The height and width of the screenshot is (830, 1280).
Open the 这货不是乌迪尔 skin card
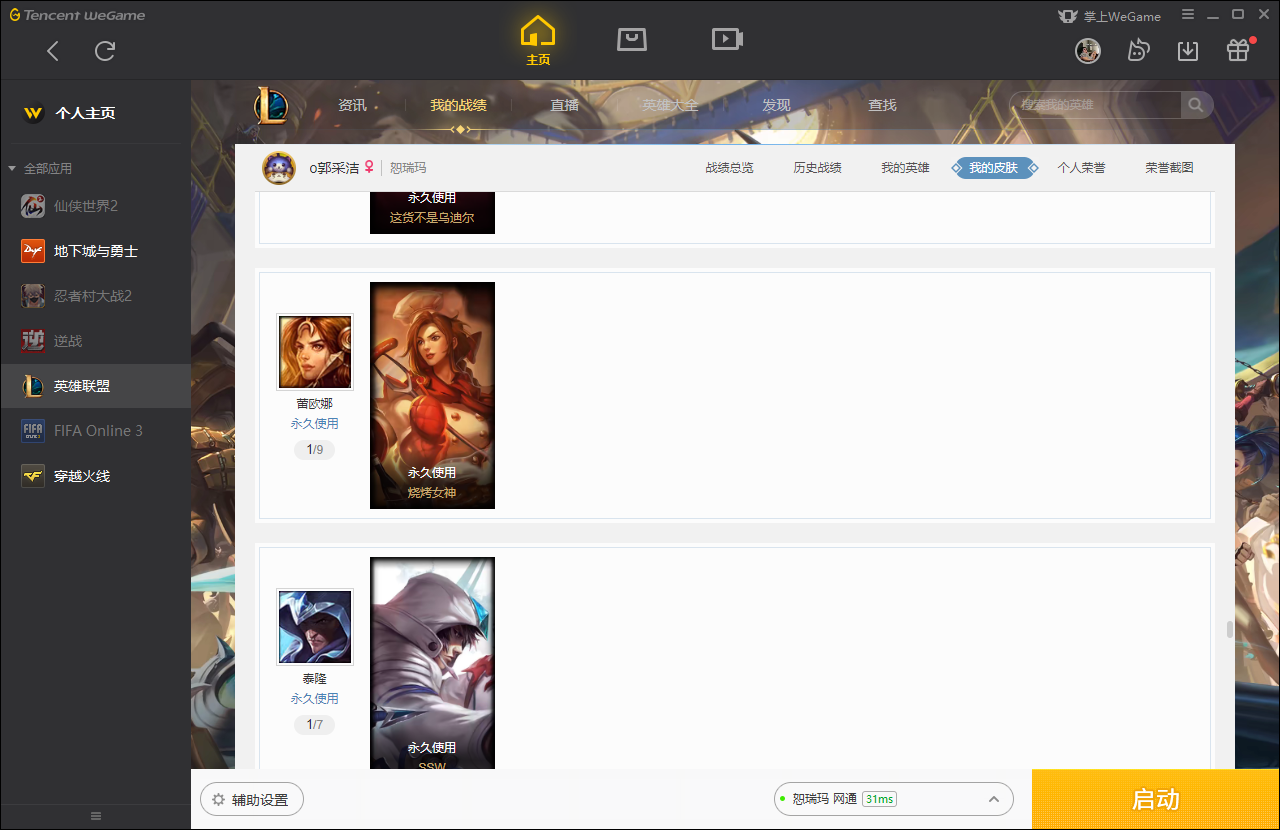(432, 213)
